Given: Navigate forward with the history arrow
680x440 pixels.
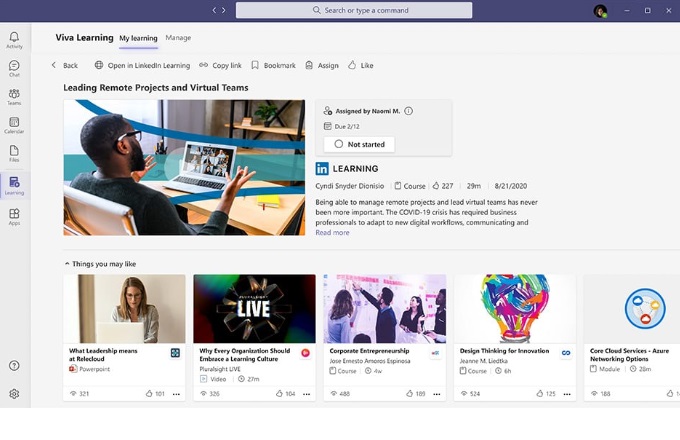Looking at the screenshot, I should click(224, 10).
